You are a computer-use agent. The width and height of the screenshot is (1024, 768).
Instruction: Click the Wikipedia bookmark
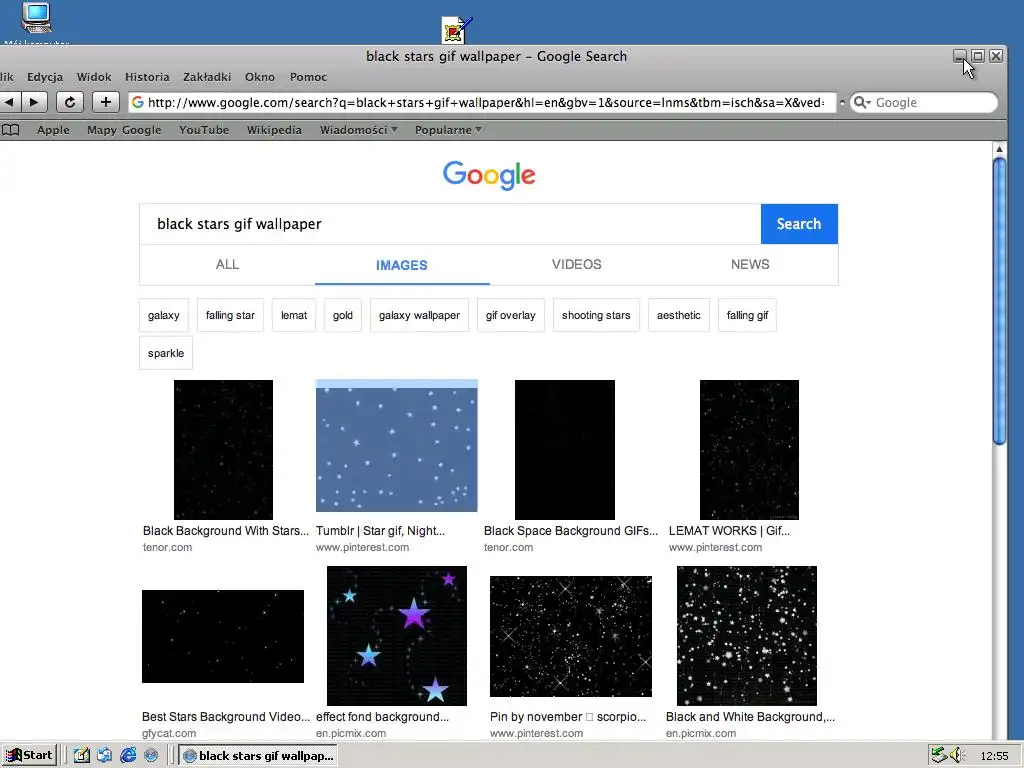coord(274,130)
